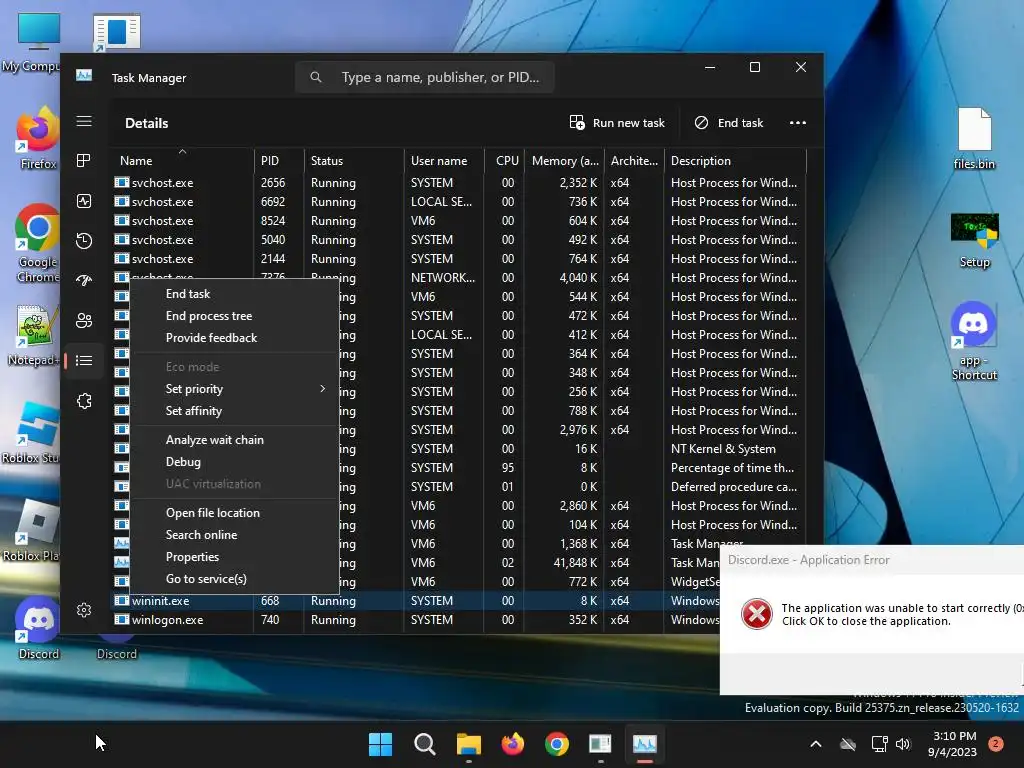Viewport: 1024px width, 768px height.
Task: Select svchost.exe row with PID 5040
Action: tap(460, 240)
